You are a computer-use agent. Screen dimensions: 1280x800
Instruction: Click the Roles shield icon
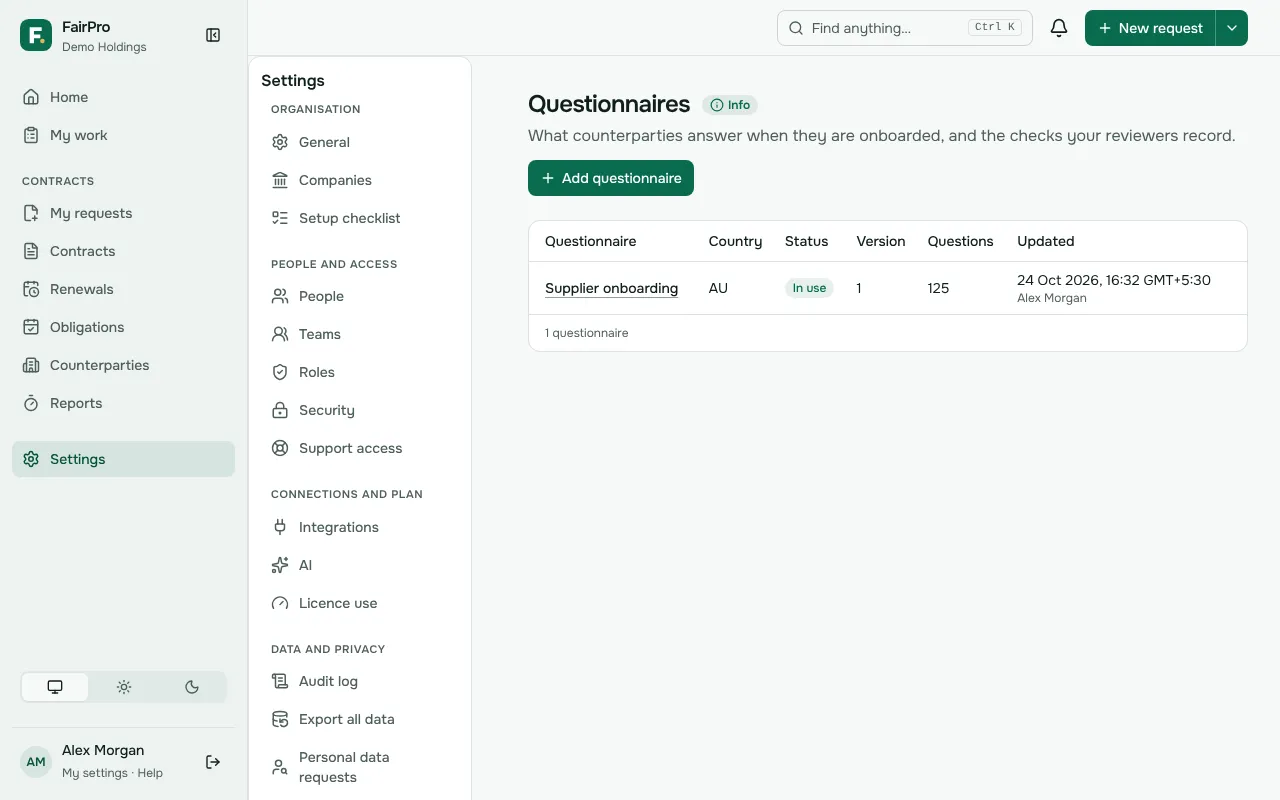click(280, 372)
